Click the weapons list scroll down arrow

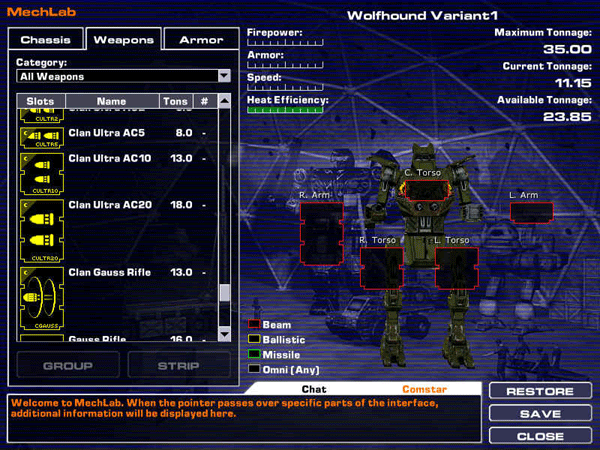coord(225,334)
